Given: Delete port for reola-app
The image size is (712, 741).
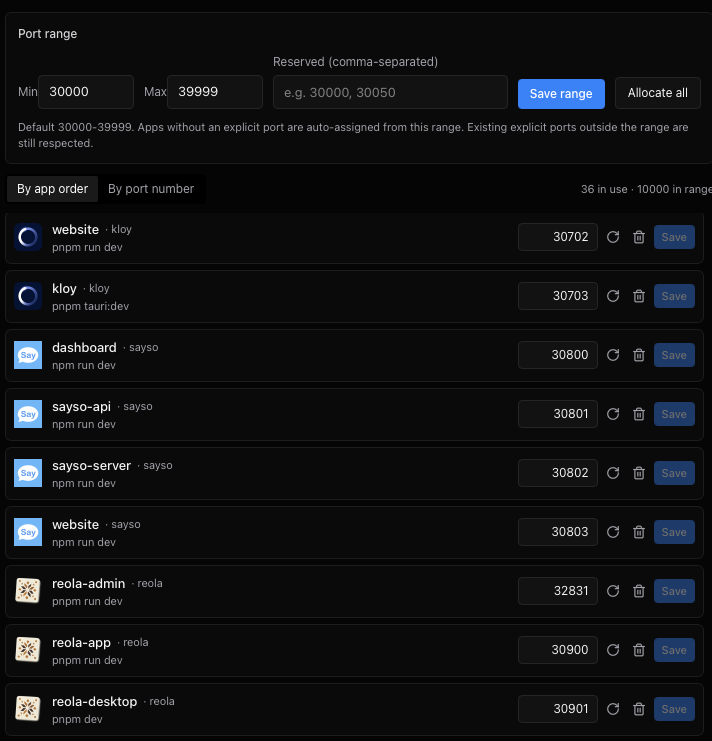Looking at the screenshot, I should click(639, 650).
